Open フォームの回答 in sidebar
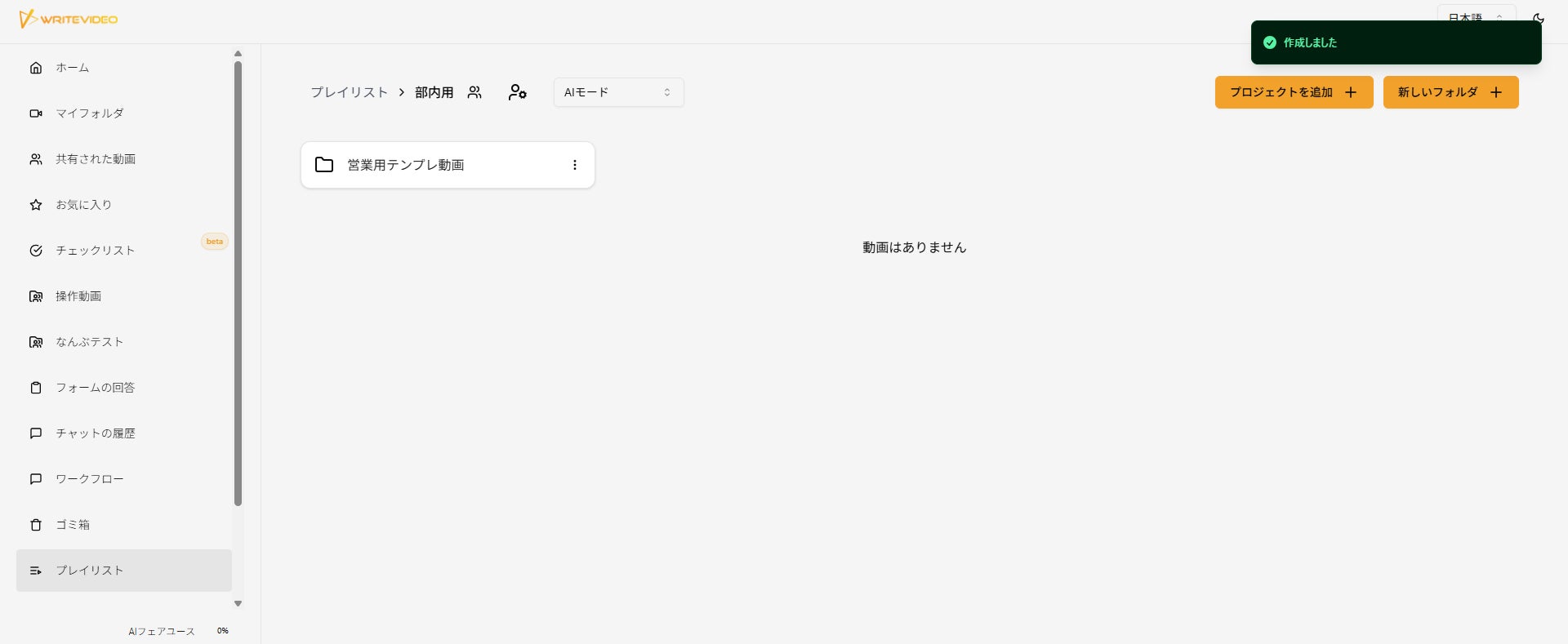 (x=124, y=388)
